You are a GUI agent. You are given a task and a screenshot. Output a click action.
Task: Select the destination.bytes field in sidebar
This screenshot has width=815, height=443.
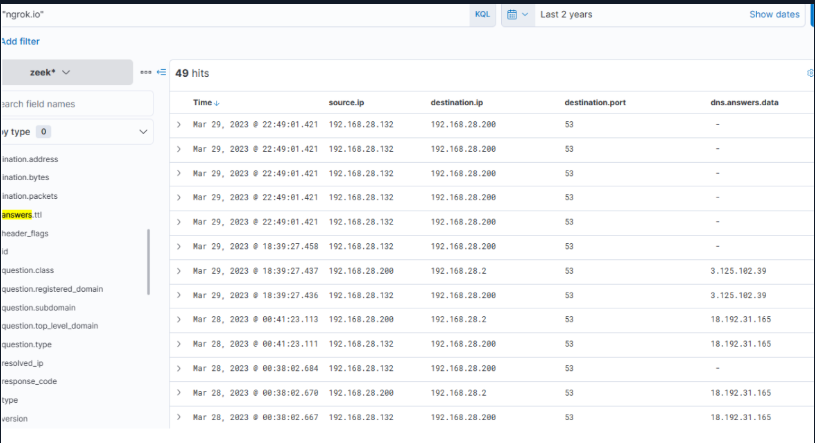coord(25,177)
